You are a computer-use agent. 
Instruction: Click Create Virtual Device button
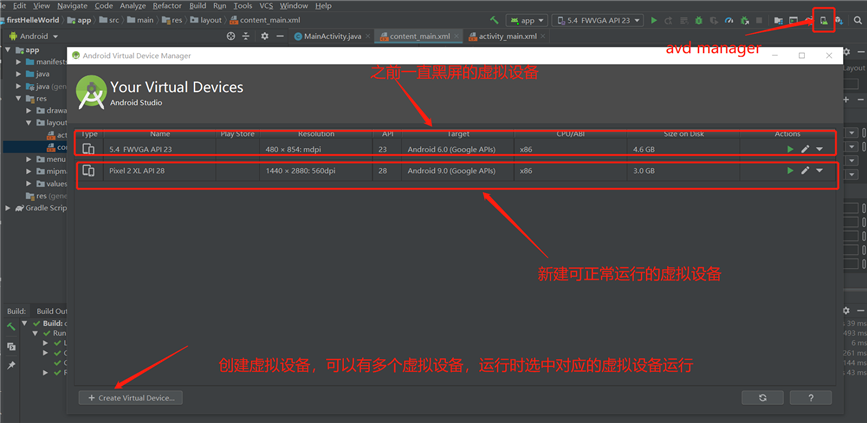(x=130, y=398)
